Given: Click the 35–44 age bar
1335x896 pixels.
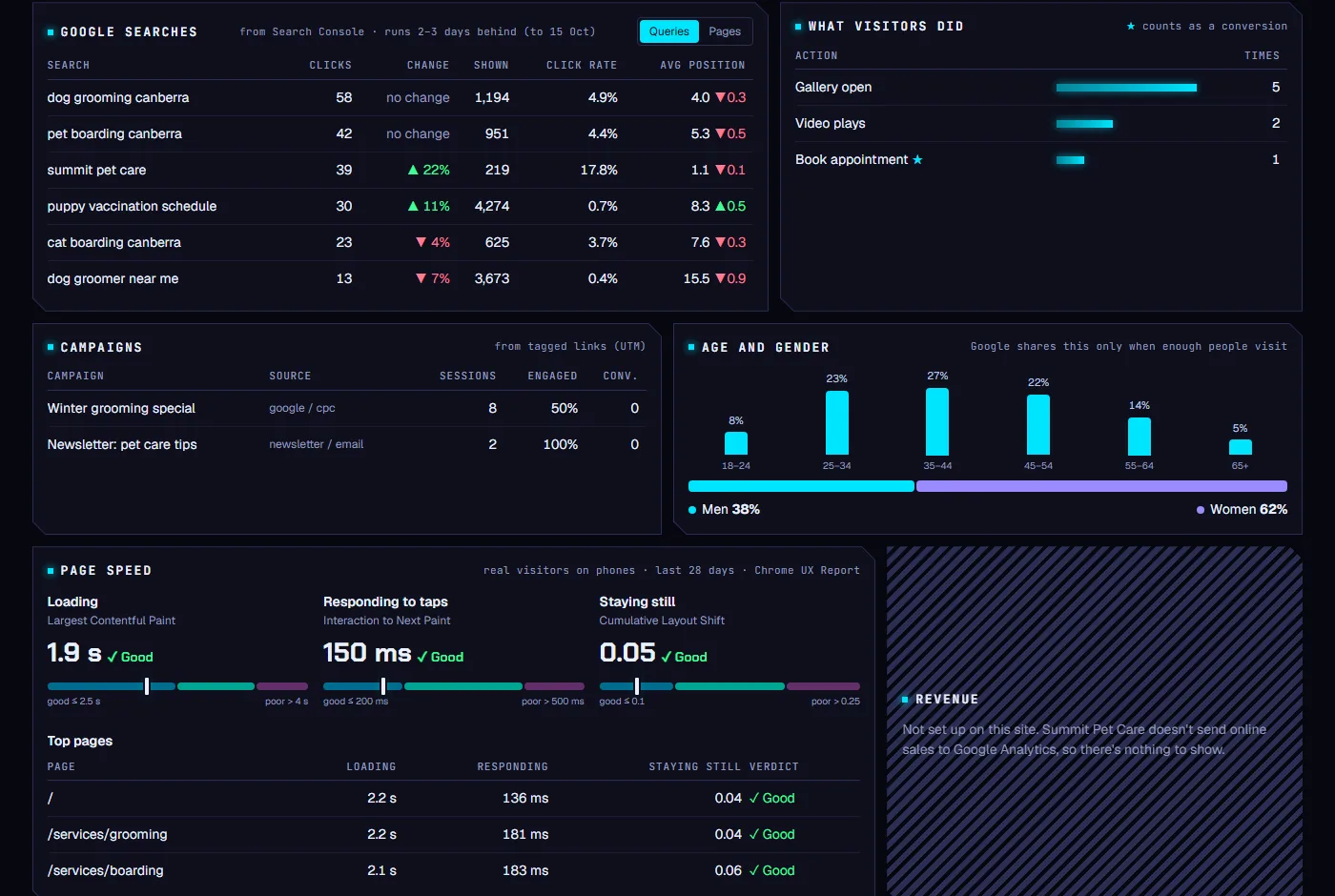Looking at the screenshot, I should tap(937, 421).
